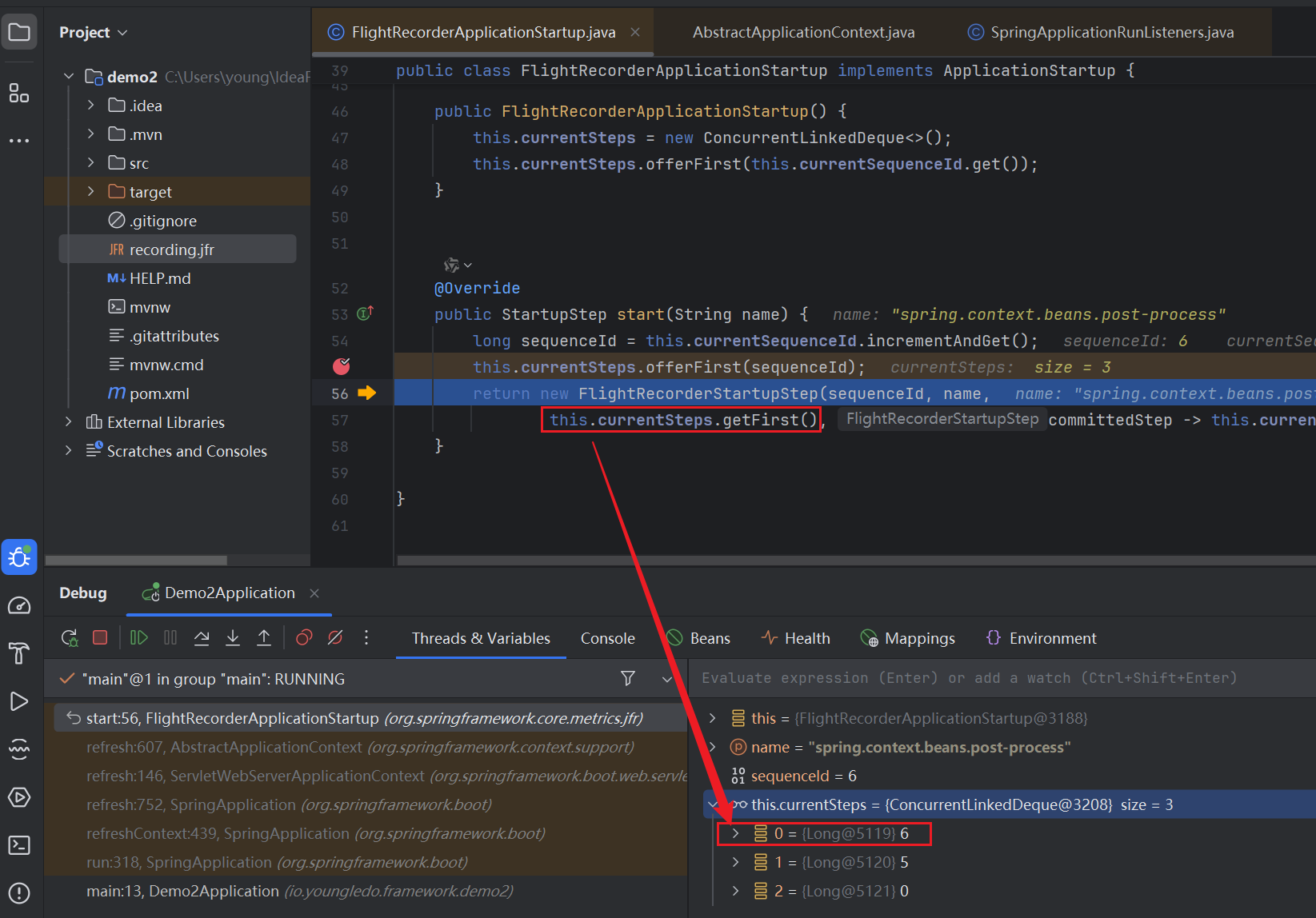Show more tool windows ellipsis icon
Image resolution: width=1316 pixels, height=918 pixels.
pyautogui.click(x=19, y=140)
